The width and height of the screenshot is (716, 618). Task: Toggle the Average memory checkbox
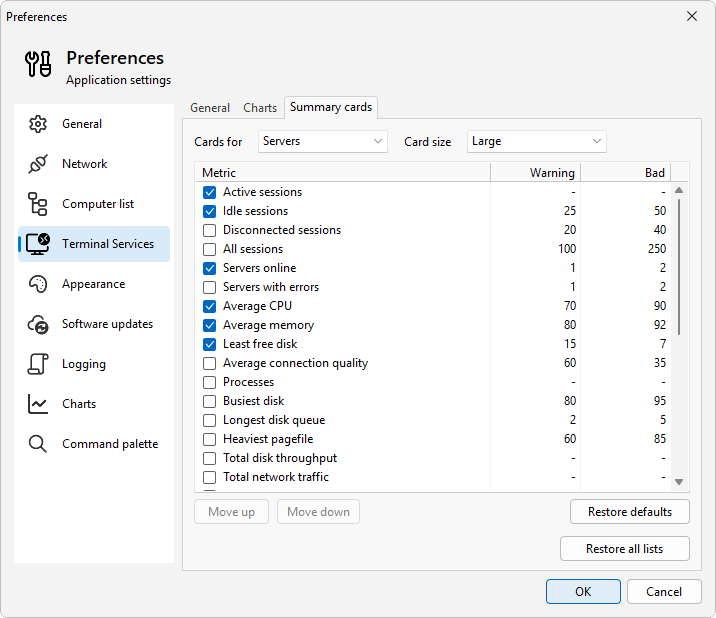(210, 325)
